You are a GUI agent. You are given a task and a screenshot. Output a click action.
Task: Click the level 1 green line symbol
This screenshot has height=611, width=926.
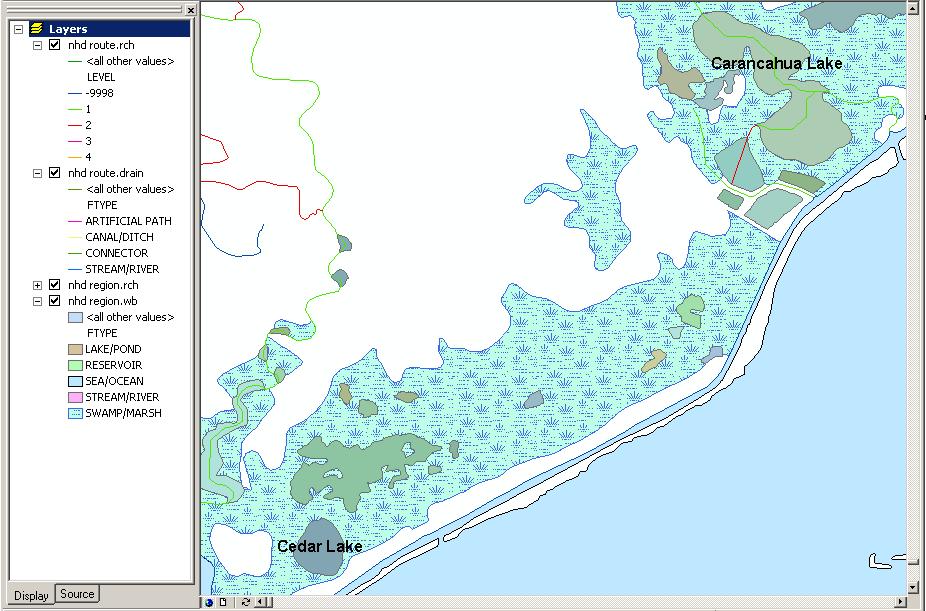75,109
